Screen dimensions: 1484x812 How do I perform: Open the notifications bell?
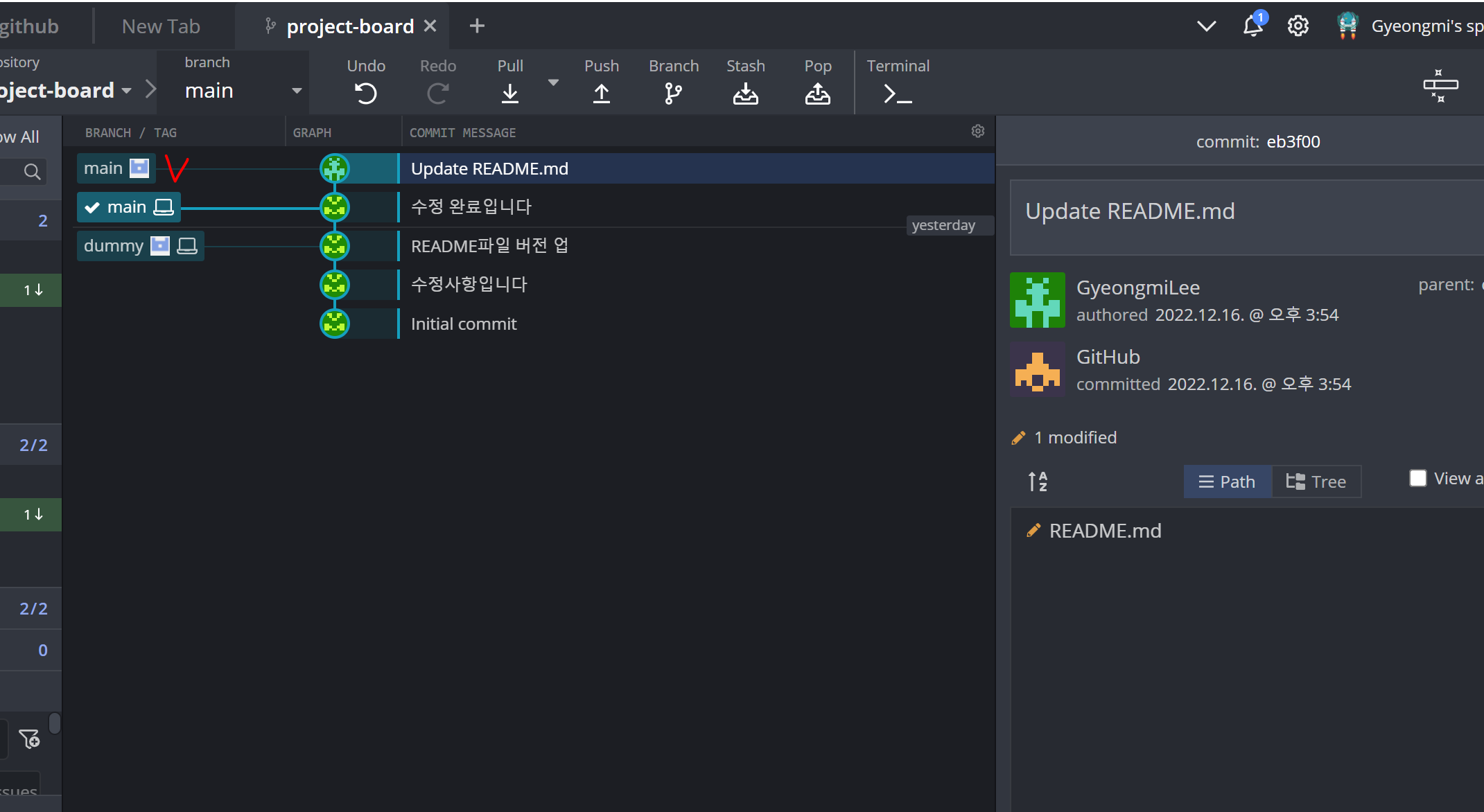point(1252,26)
